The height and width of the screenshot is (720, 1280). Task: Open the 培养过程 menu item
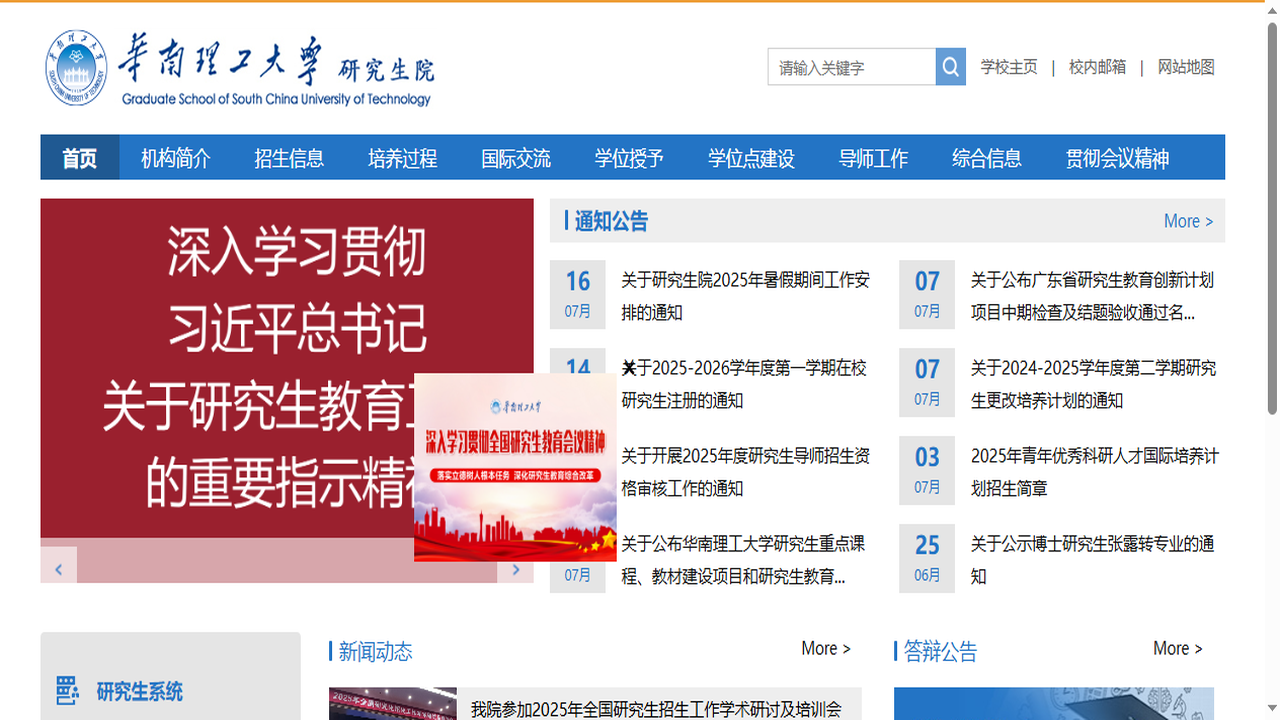tap(402, 157)
